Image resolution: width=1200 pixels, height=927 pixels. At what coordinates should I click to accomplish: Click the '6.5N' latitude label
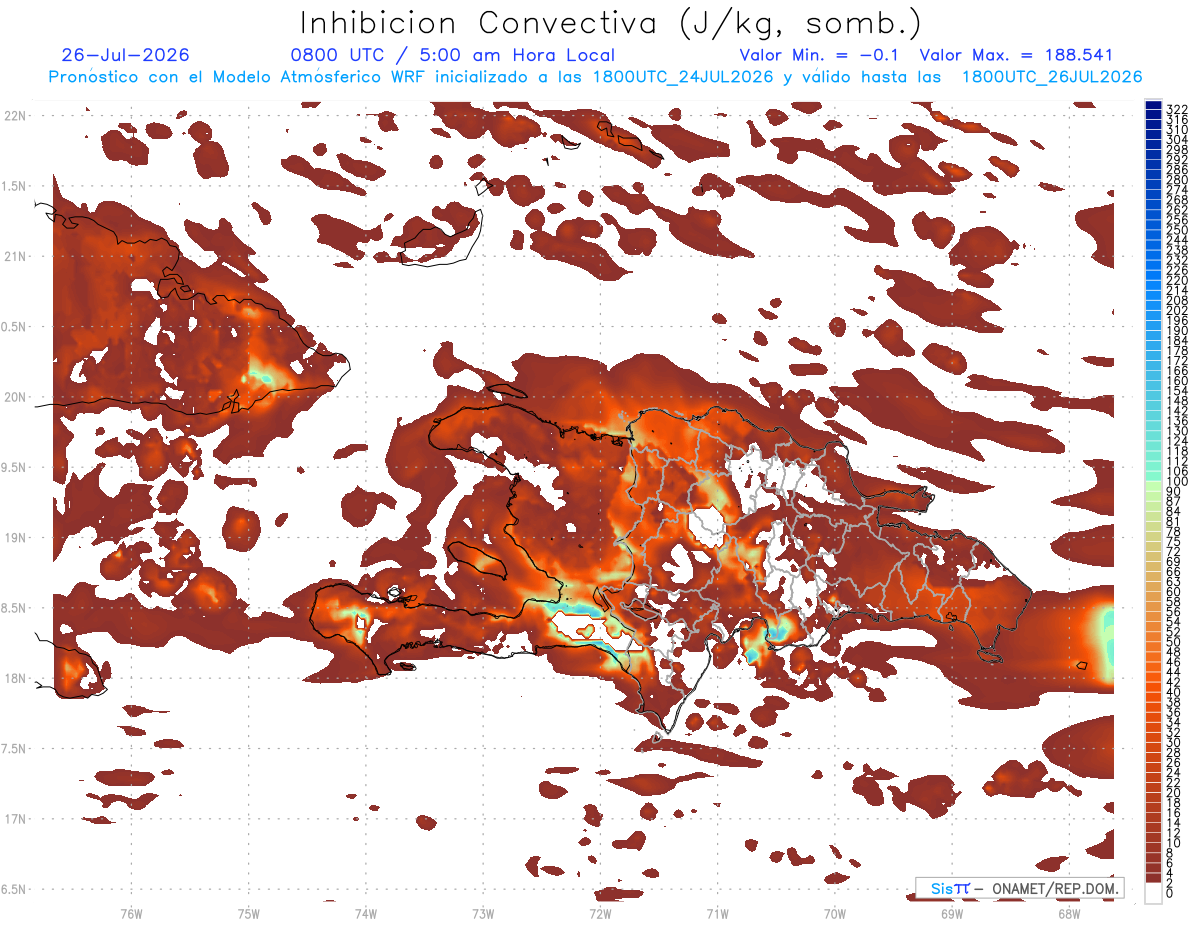tap(14, 889)
